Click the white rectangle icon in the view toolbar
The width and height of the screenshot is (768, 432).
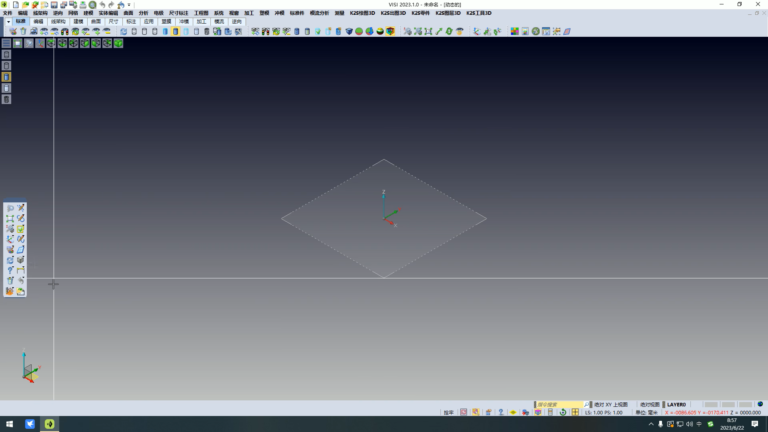click(x=18, y=43)
